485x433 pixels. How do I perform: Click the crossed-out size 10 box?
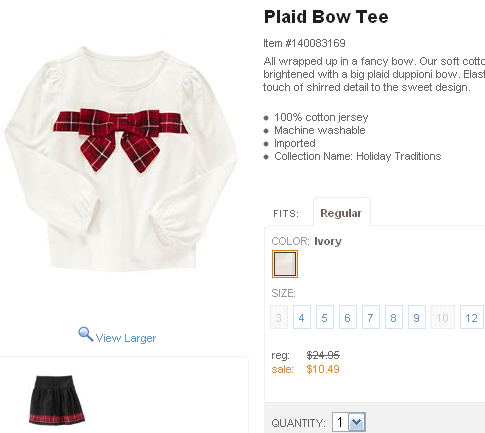pyautogui.click(x=443, y=317)
